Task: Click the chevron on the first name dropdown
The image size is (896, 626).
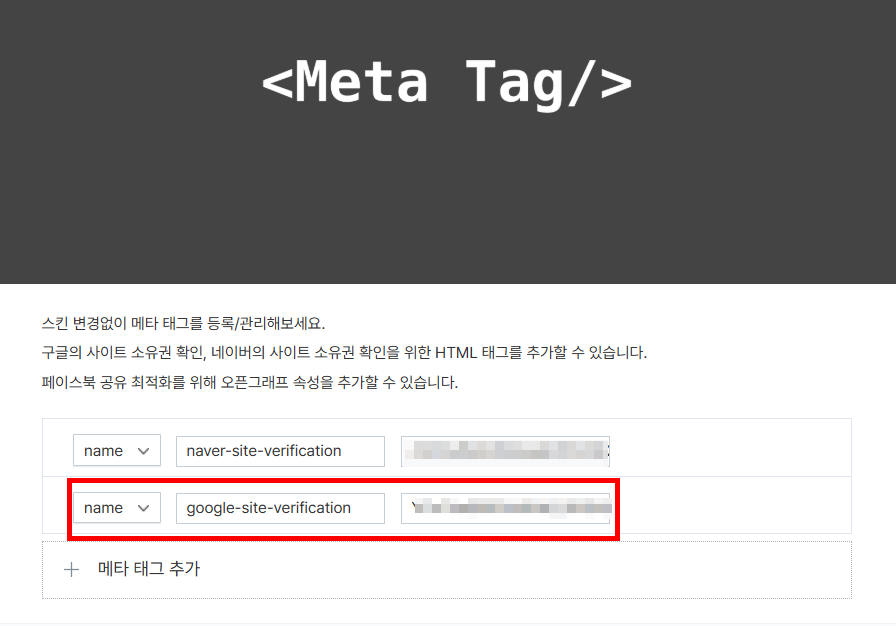Action: click(x=146, y=450)
